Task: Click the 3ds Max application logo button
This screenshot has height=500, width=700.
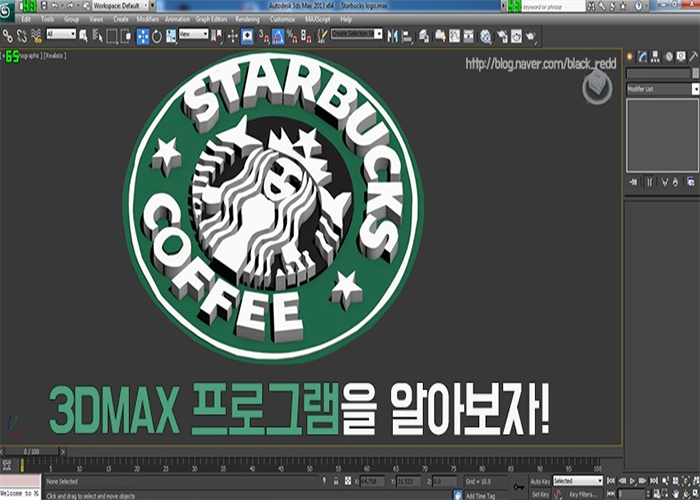Action: (7, 11)
